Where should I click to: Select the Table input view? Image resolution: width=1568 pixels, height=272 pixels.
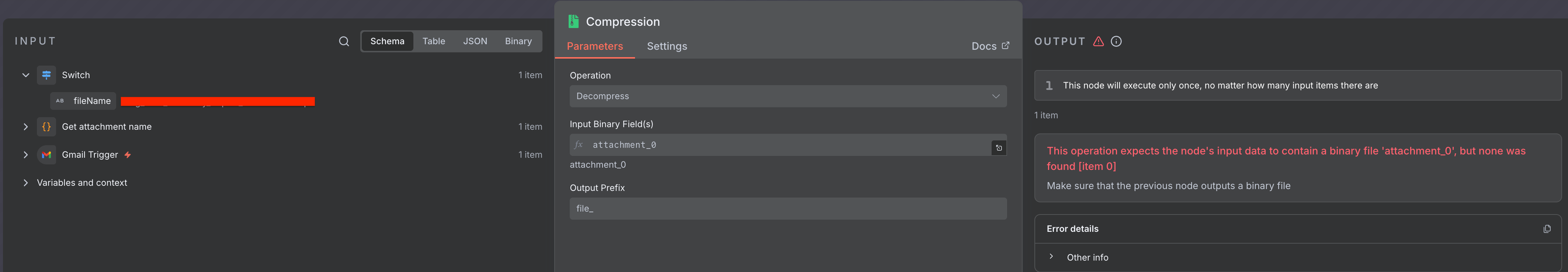tap(433, 41)
